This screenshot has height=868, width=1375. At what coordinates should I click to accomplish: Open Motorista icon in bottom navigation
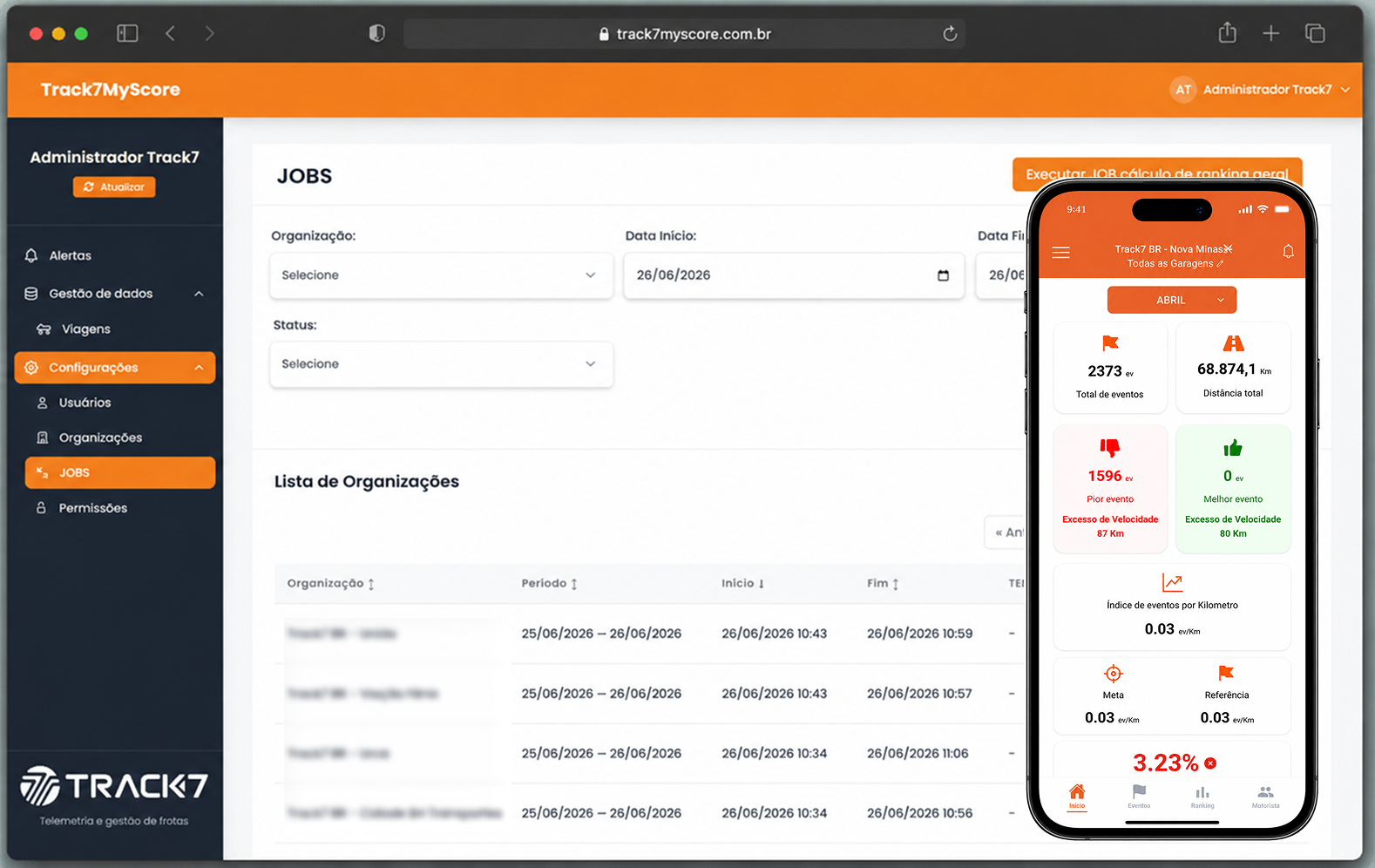[x=1265, y=797]
